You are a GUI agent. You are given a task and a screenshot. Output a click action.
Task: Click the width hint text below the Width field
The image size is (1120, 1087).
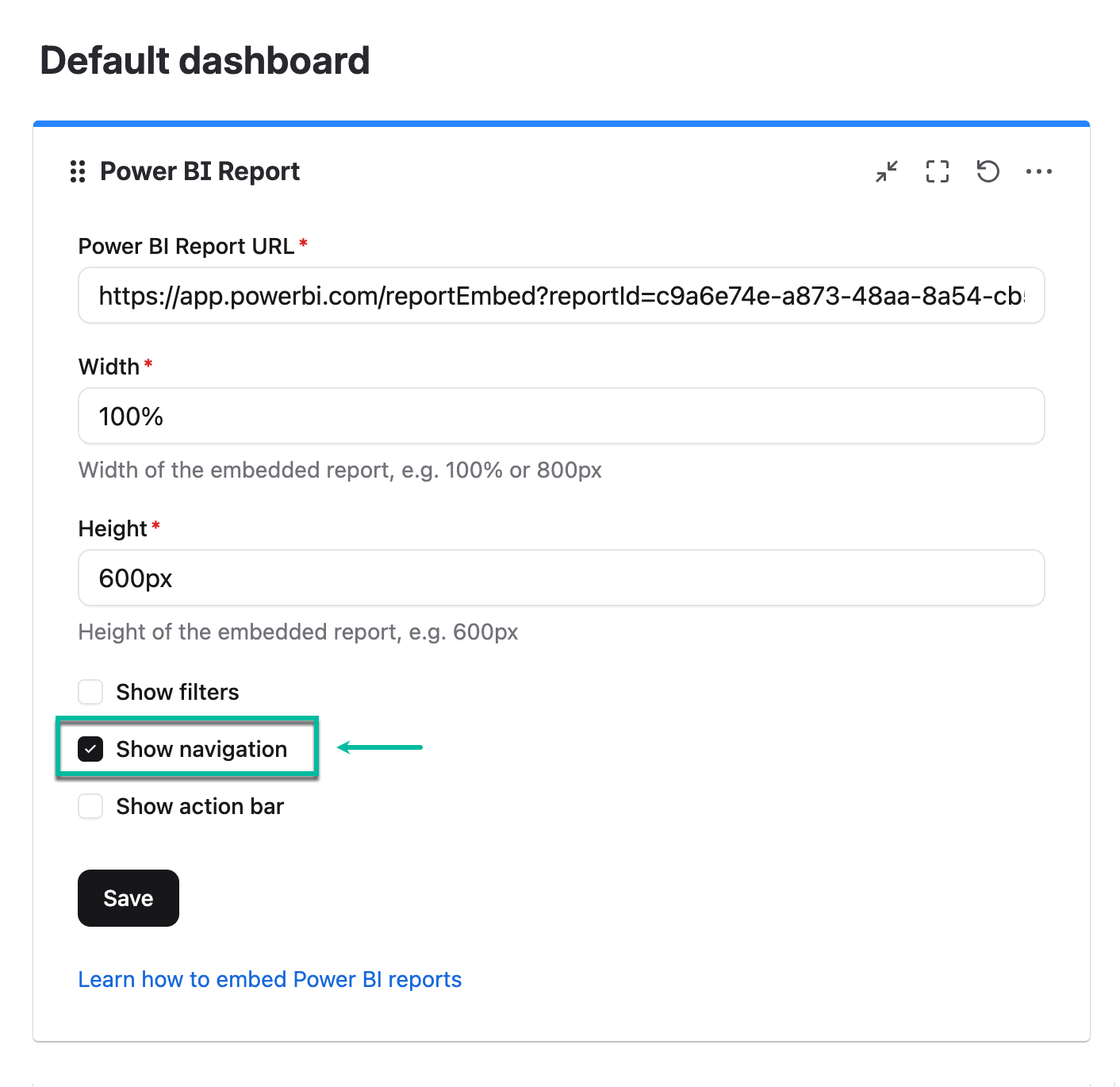point(339,471)
